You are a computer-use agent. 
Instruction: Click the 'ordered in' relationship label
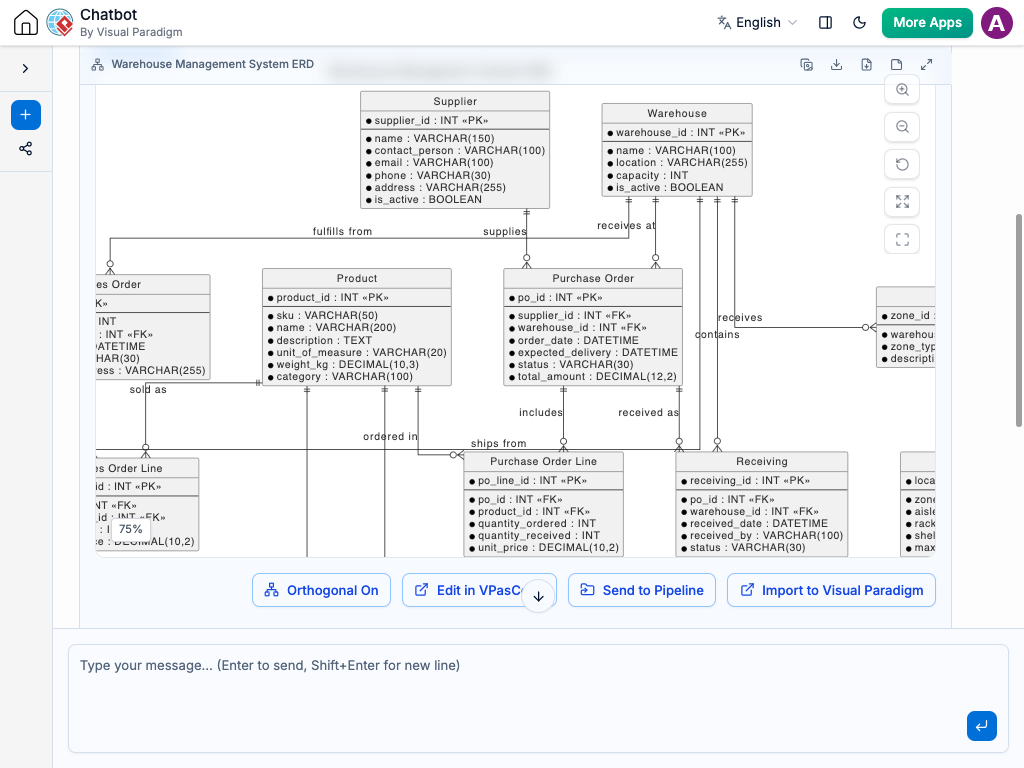(x=391, y=436)
